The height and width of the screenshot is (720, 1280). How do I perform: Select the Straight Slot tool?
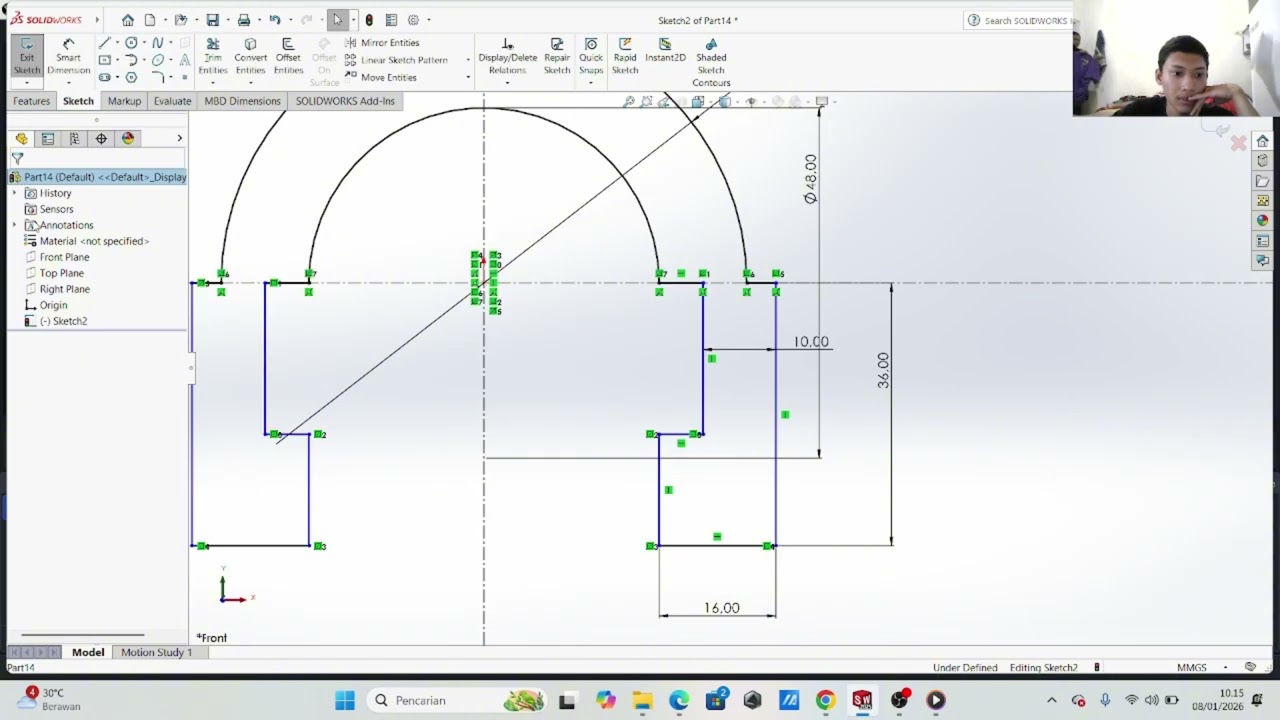[x=105, y=77]
